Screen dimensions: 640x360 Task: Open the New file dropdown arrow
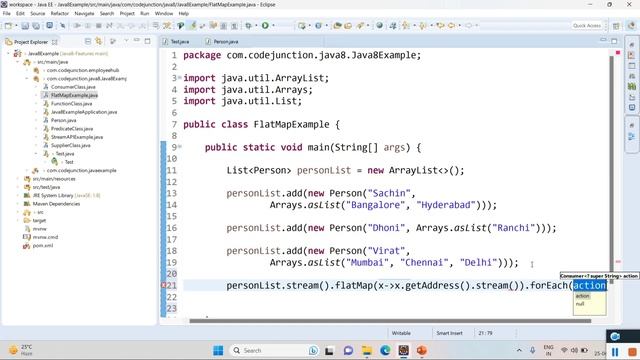[16, 26]
